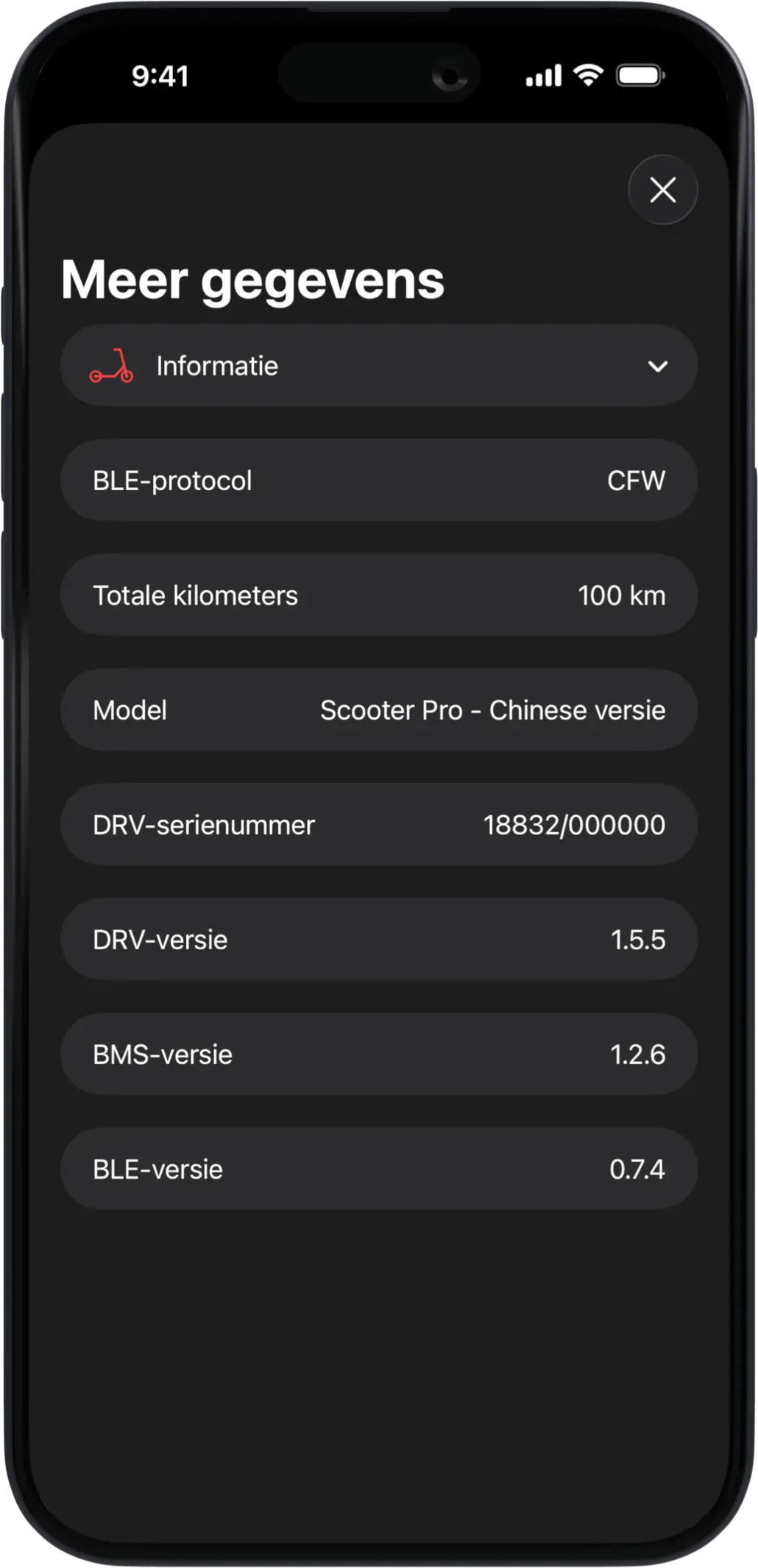Select the BLE-versie row

coord(378,1170)
